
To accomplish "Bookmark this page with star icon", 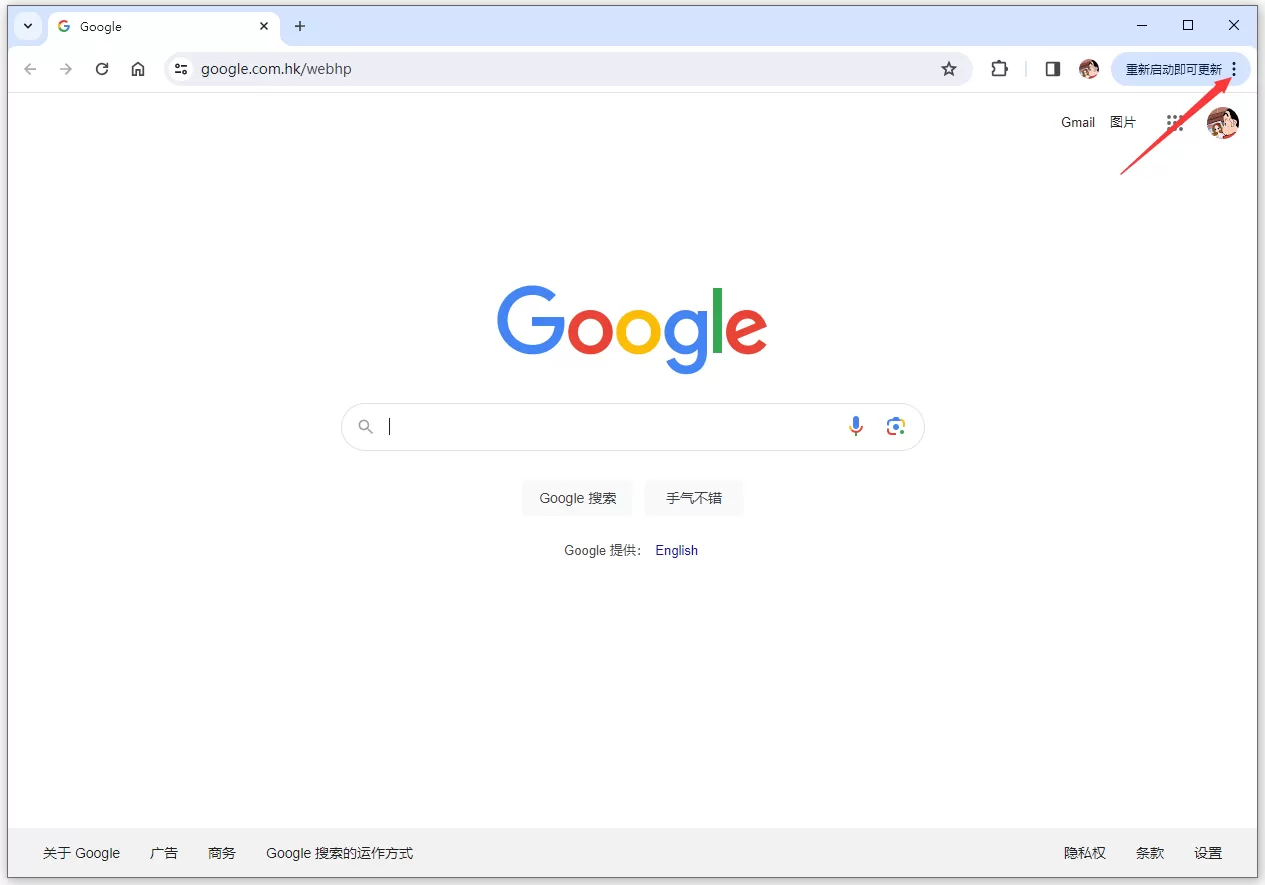I will (x=949, y=69).
